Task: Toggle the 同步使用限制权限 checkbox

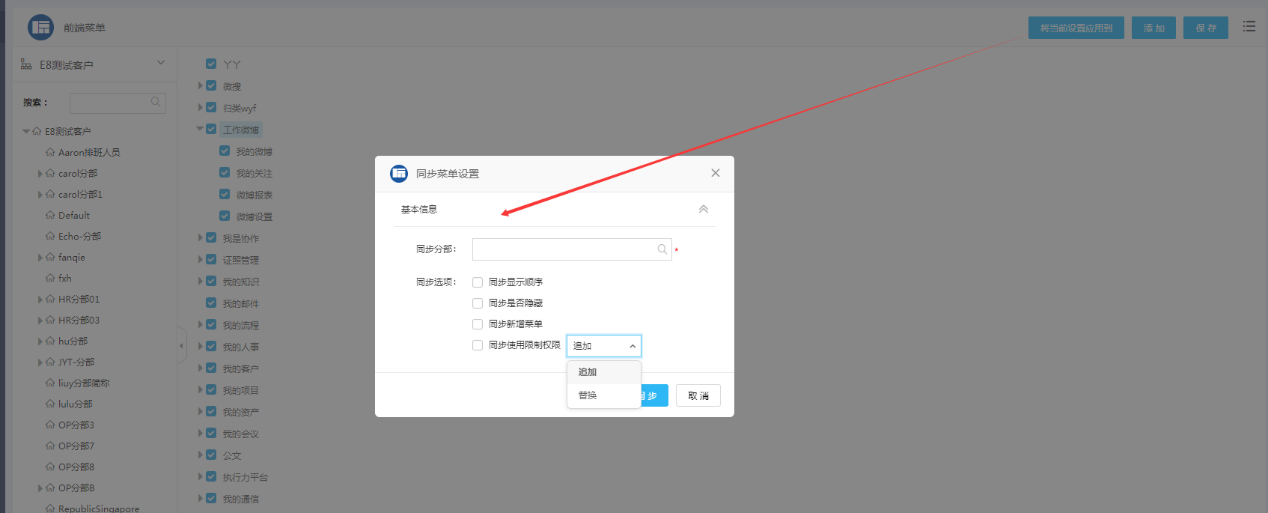Action: tap(477, 345)
